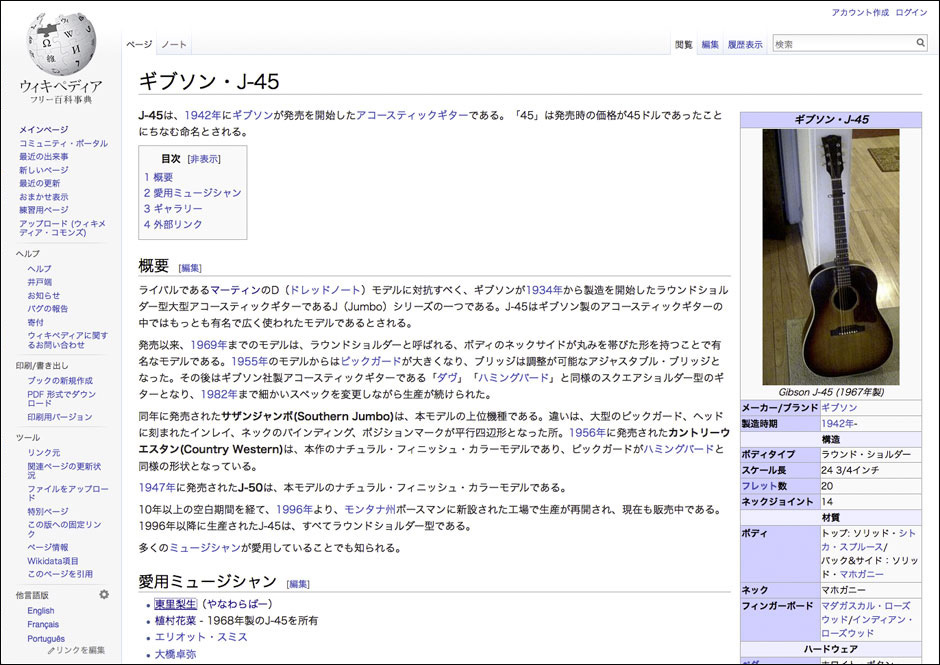This screenshot has height=665, width=940.
Task: Open 特別ページ tool link
Action: click(48, 511)
